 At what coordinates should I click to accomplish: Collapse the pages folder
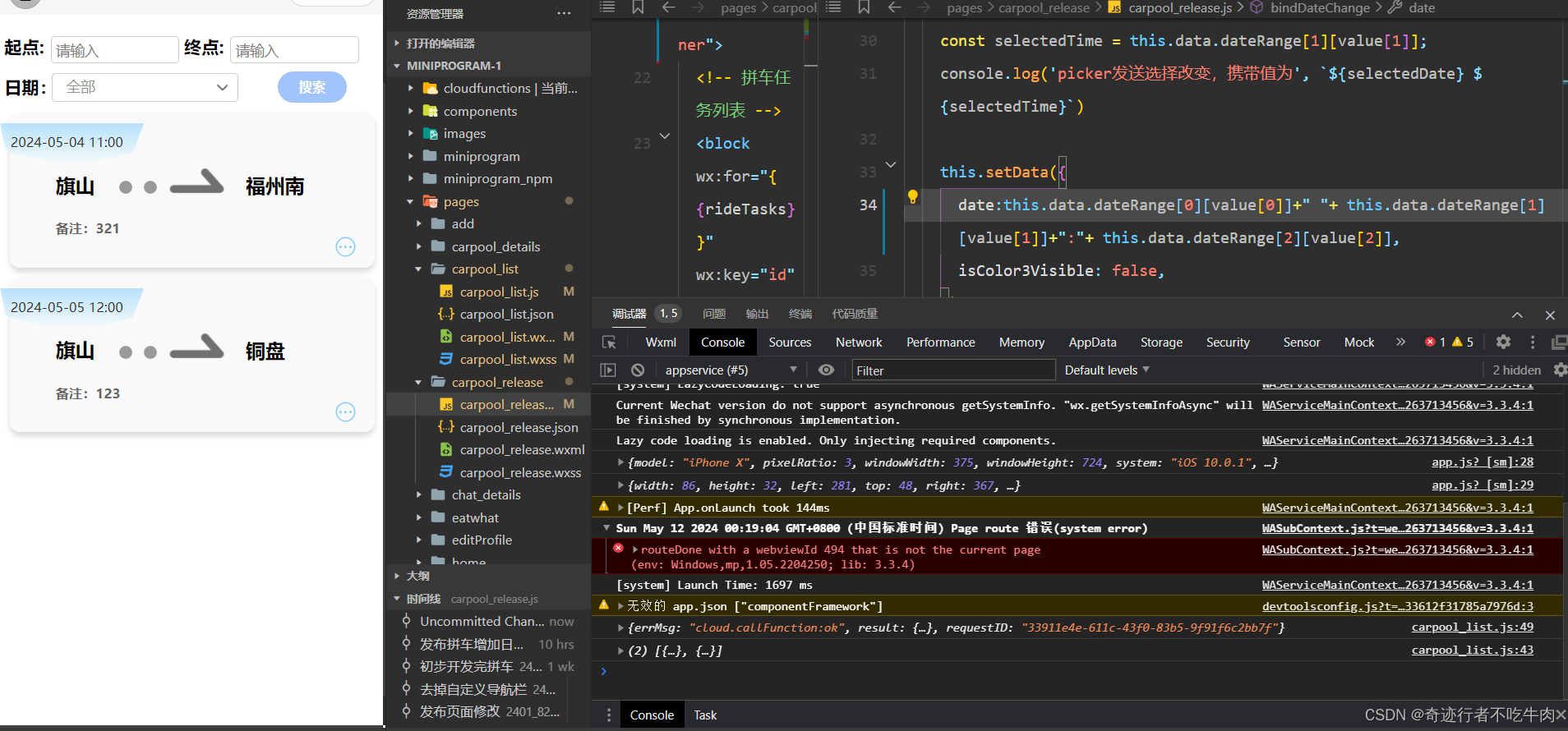pyautogui.click(x=411, y=201)
